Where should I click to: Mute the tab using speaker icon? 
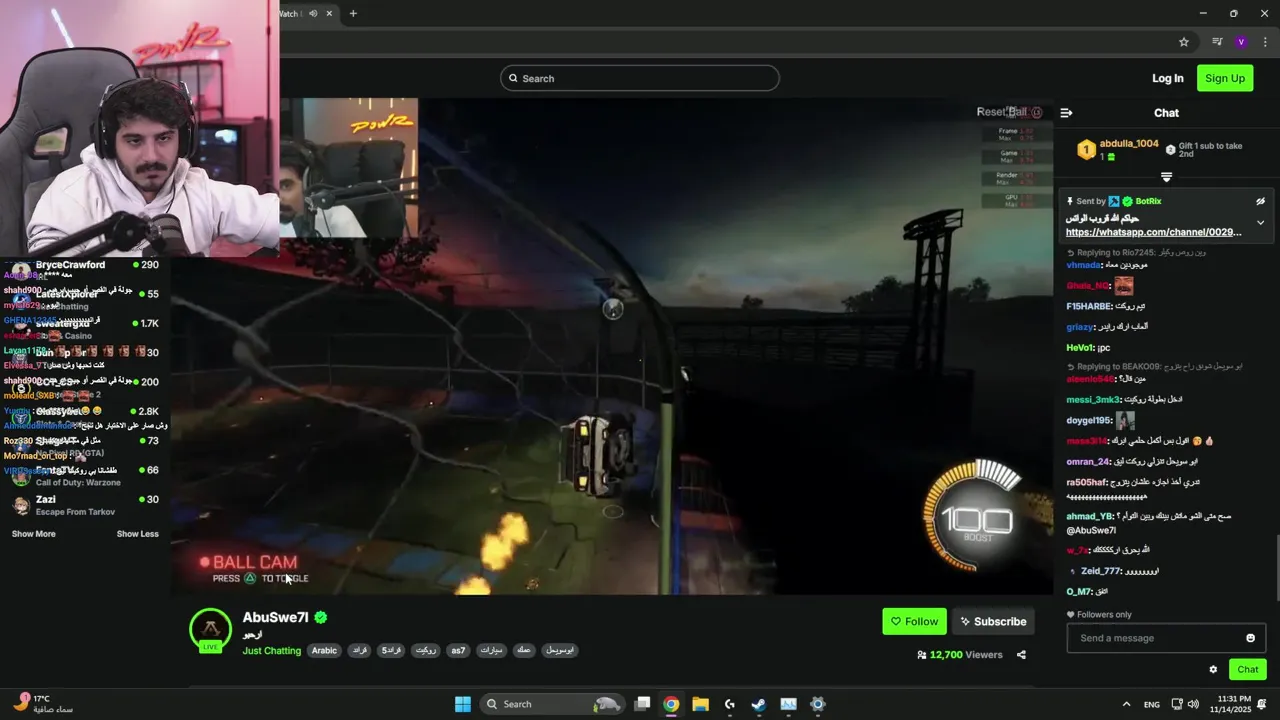313,13
